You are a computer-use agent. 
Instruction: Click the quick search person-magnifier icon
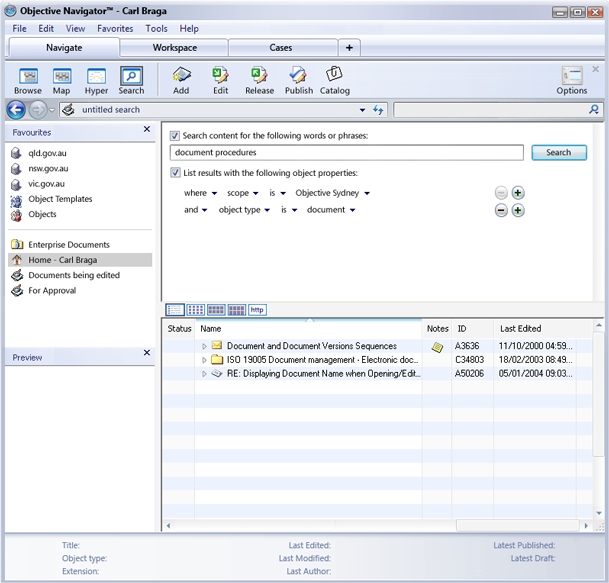593,110
